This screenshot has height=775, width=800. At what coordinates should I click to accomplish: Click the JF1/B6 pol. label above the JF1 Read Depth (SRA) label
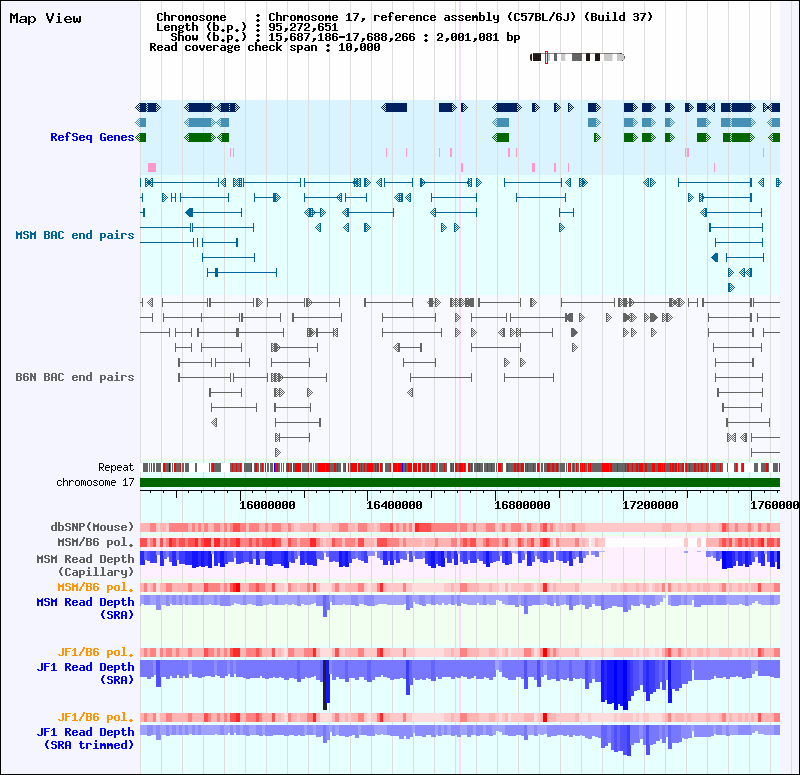click(95, 653)
